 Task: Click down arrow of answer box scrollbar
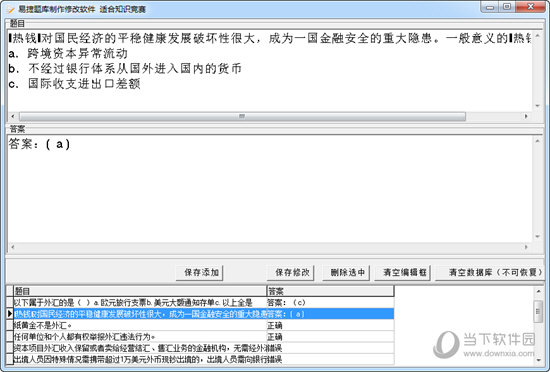(538, 237)
